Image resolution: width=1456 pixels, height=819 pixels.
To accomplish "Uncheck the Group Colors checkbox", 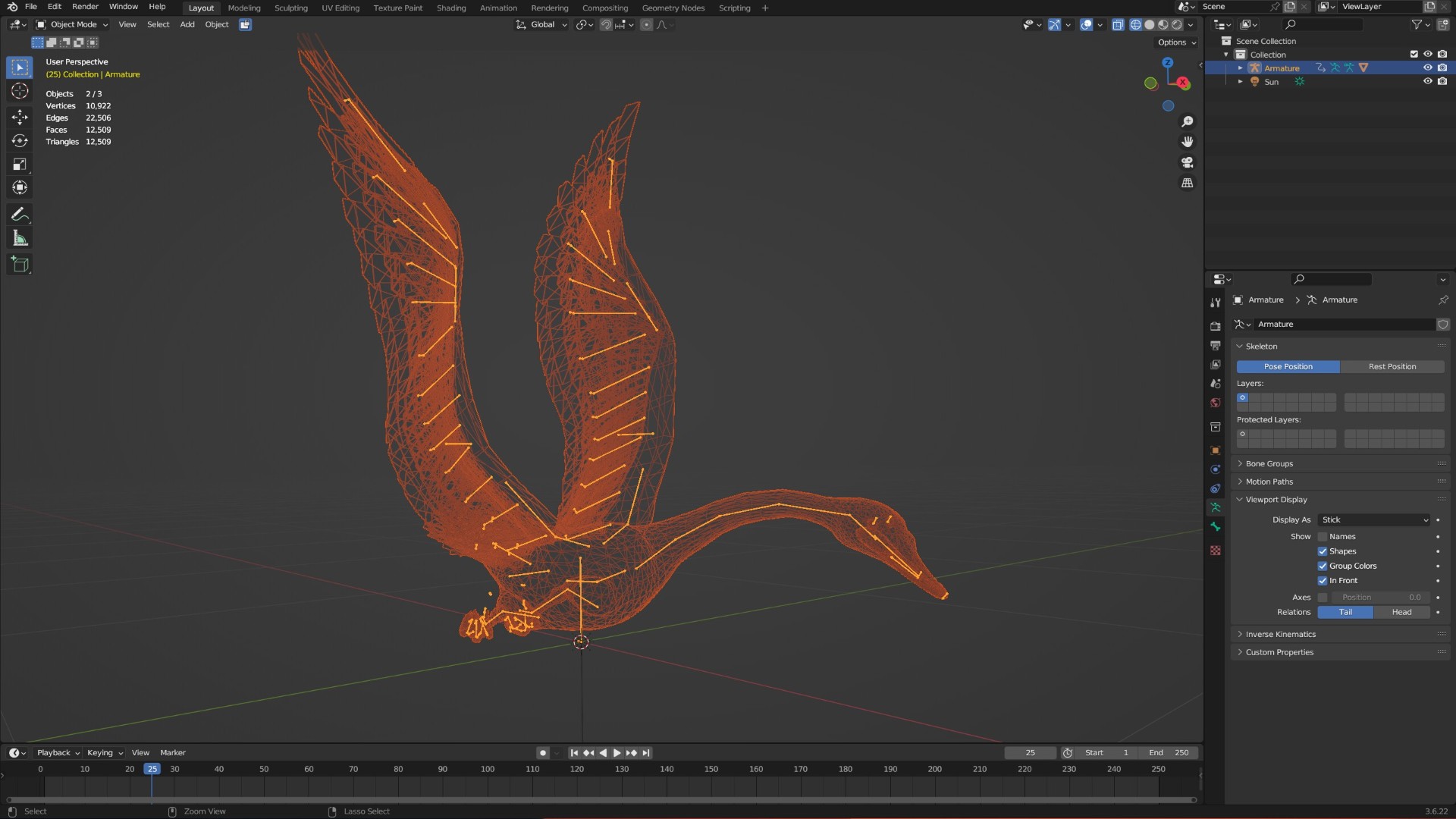I will (1323, 566).
